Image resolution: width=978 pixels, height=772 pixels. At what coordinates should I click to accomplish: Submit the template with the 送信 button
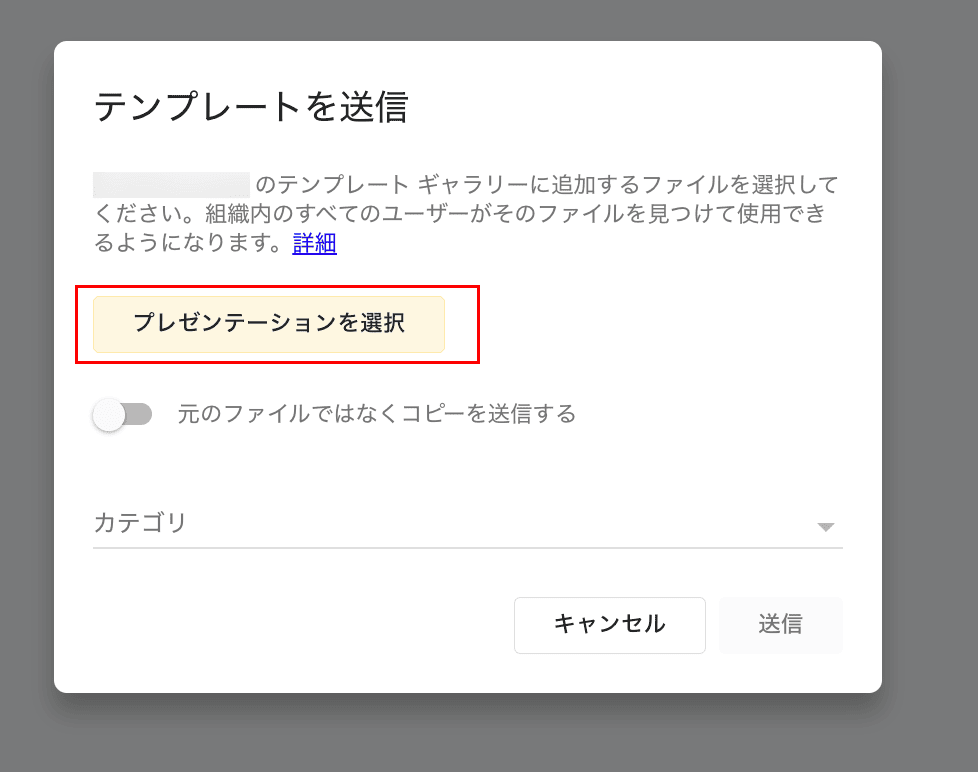pyautogui.click(x=780, y=625)
